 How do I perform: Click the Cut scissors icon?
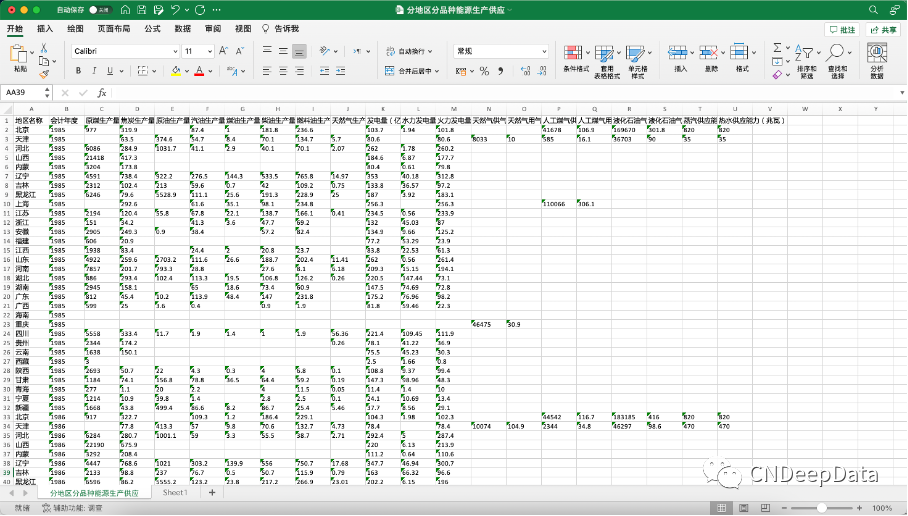43,48
